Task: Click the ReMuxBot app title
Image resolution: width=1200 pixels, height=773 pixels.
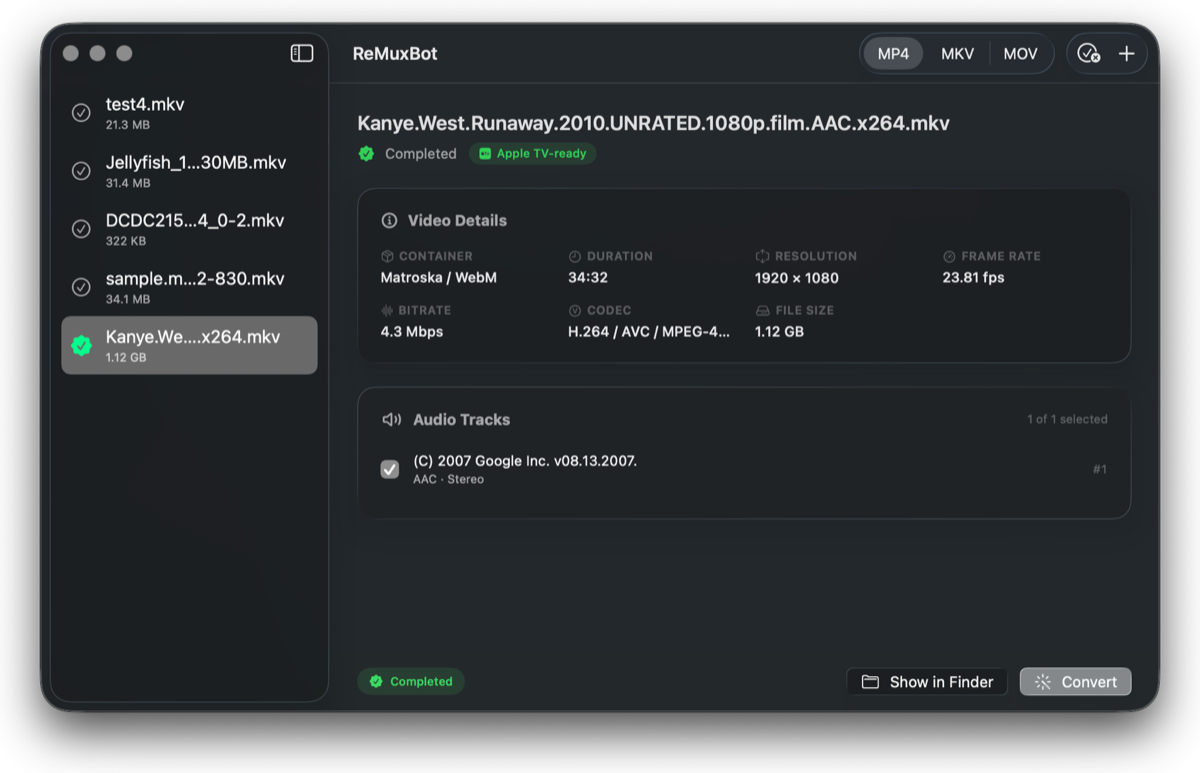Action: point(395,54)
